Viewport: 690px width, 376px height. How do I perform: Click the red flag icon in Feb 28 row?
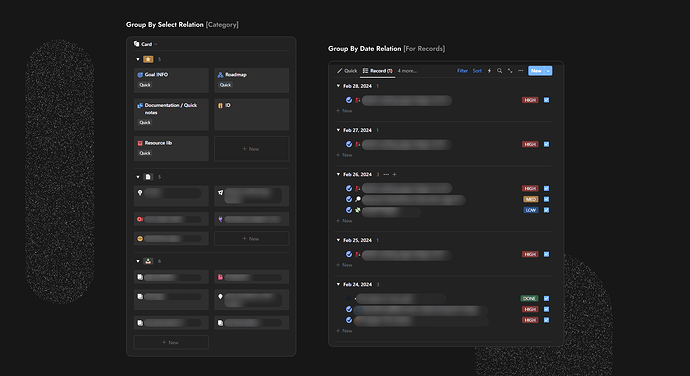pos(358,100)
